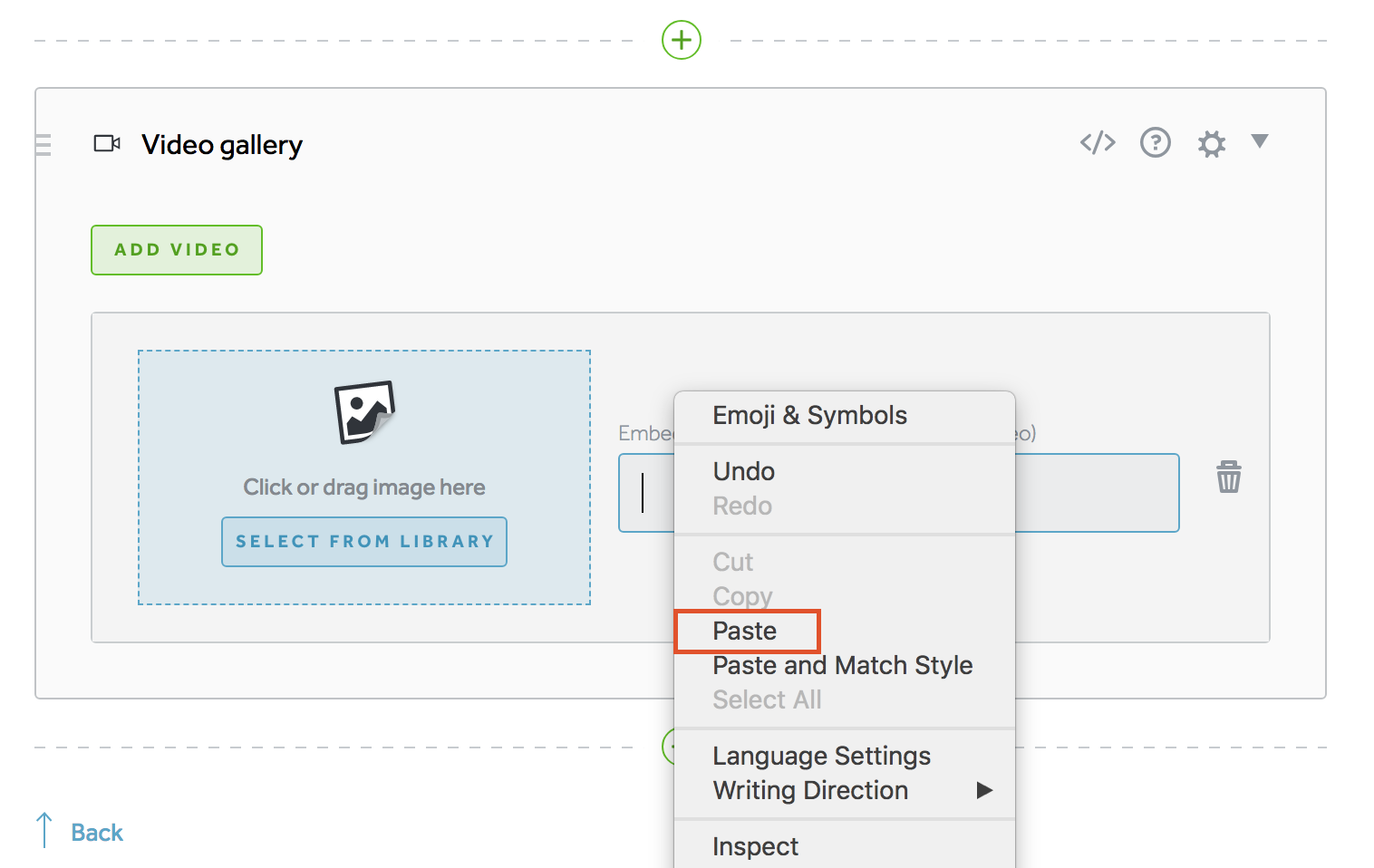Open the code embed icon in Video gallery

coord(1097,142)
